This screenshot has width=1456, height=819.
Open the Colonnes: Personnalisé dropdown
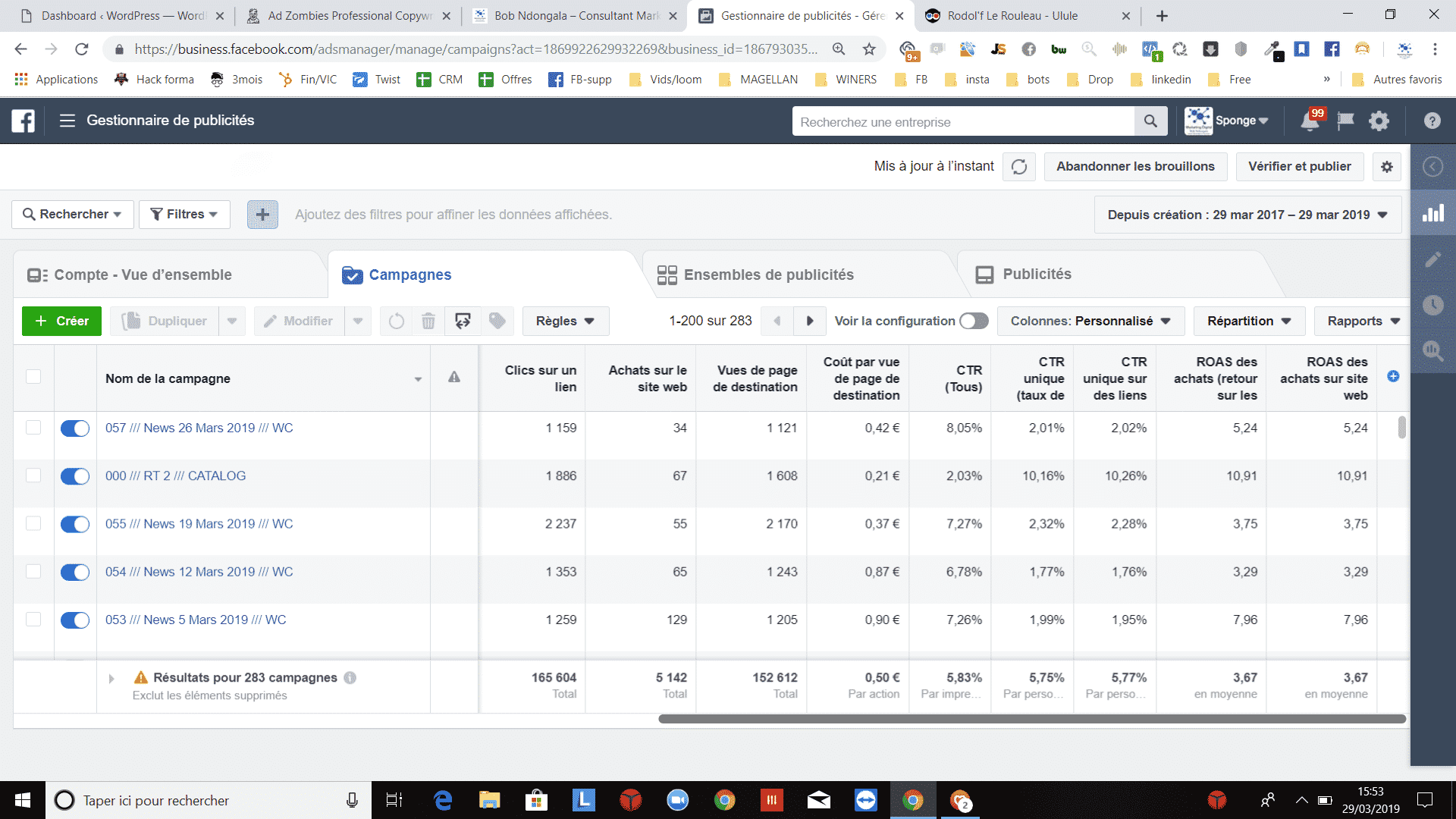(1090, 322)
